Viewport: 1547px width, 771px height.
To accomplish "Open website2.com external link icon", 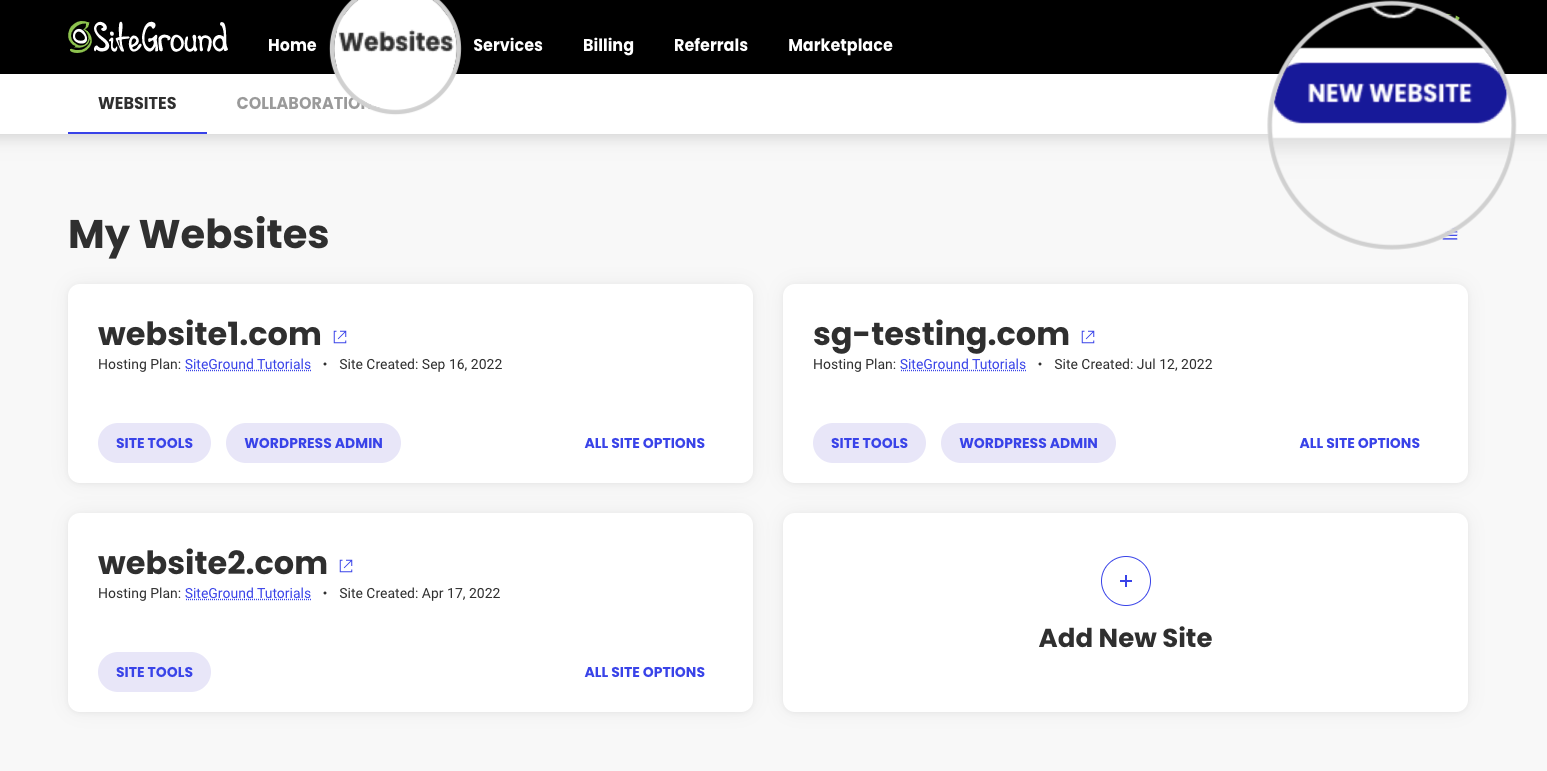I will click(x=346, y=566).
